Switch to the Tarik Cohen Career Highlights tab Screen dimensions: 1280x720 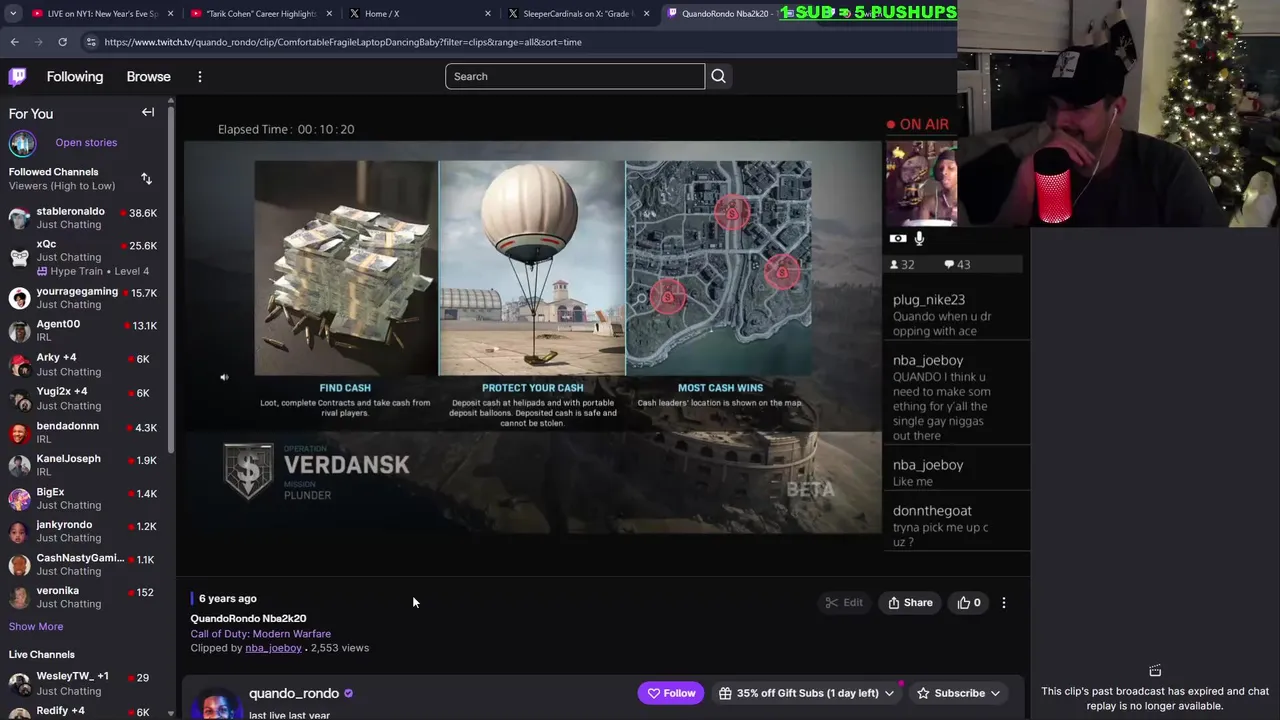point(260,14)
